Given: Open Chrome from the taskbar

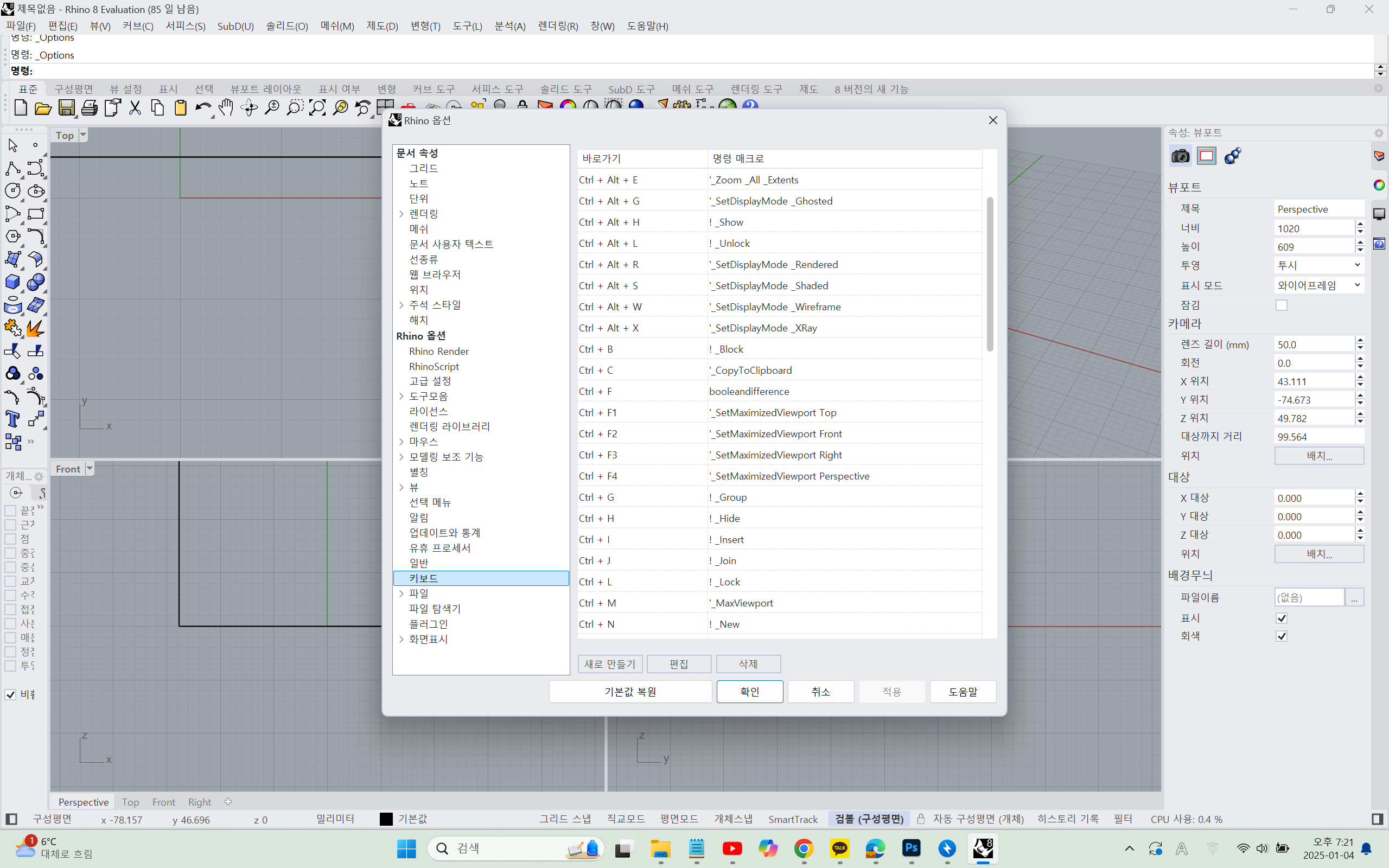Looking at the screenshot, I should click(x=804, y=848).
